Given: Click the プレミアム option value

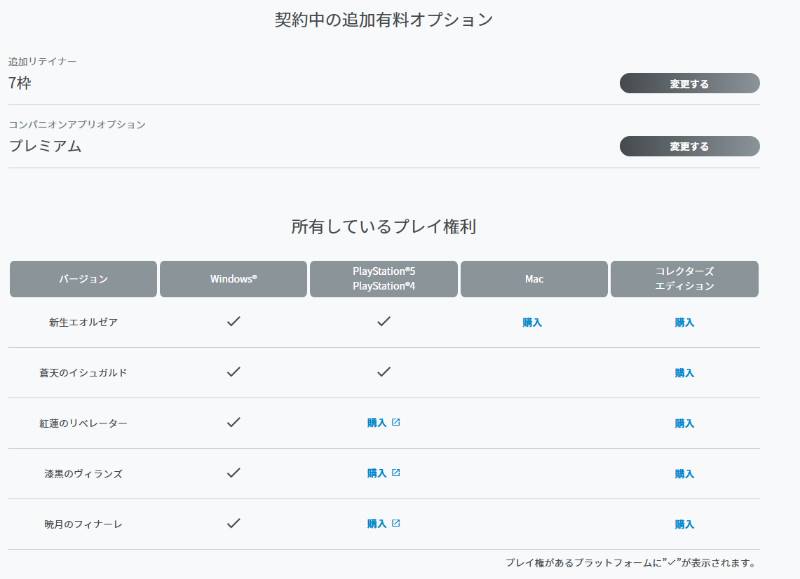Looking at the screenshot, I should coord(45,146).
